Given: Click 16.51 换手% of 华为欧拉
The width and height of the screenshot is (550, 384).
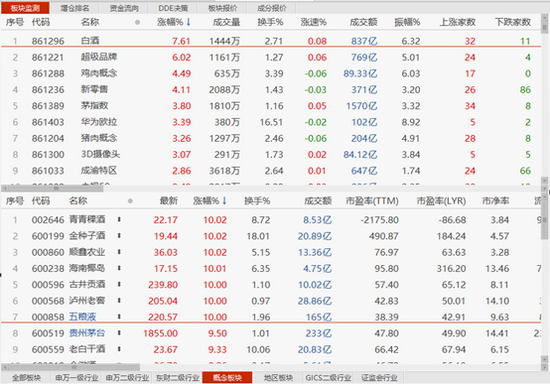Looking at the screenshot, I should 271,122.
